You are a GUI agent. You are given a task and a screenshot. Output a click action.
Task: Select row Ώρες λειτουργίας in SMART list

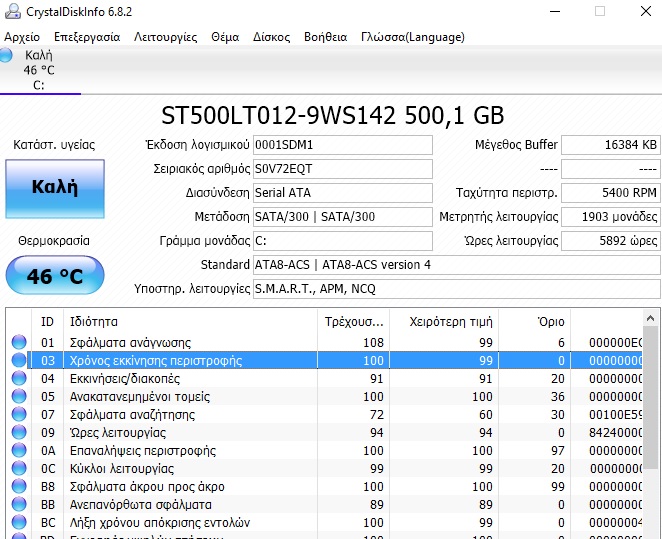pyautogui.click(x=325, y=432)
